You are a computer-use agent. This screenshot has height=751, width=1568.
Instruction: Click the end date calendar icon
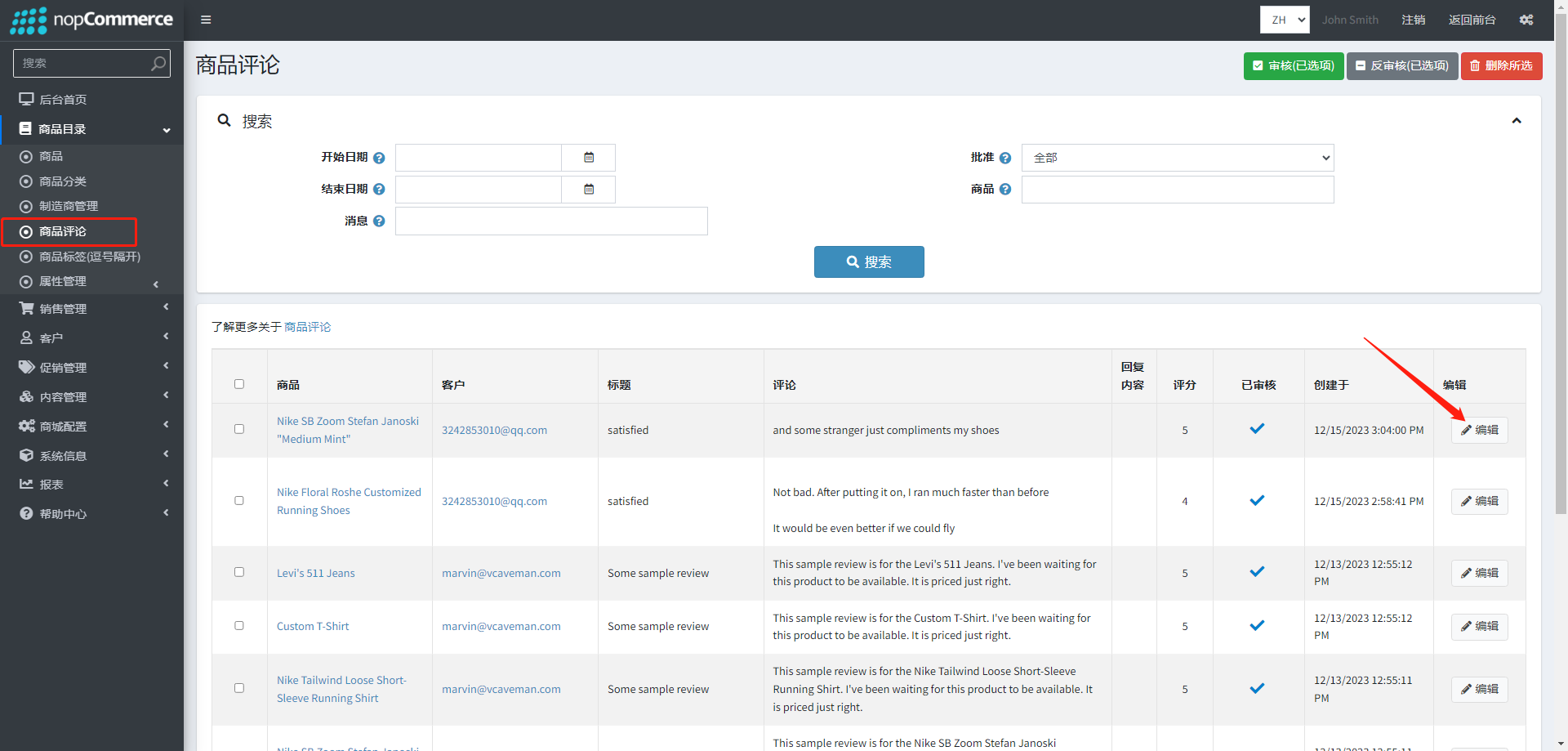(589, 190)
